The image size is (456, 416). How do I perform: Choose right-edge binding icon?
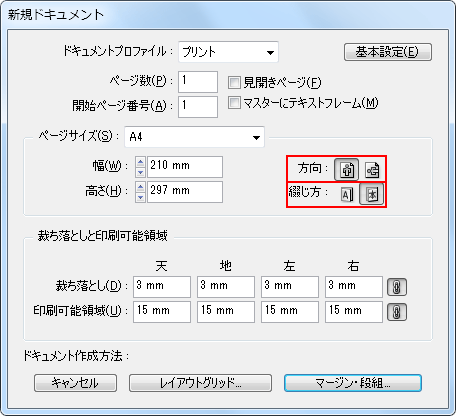tap(372, 194)
